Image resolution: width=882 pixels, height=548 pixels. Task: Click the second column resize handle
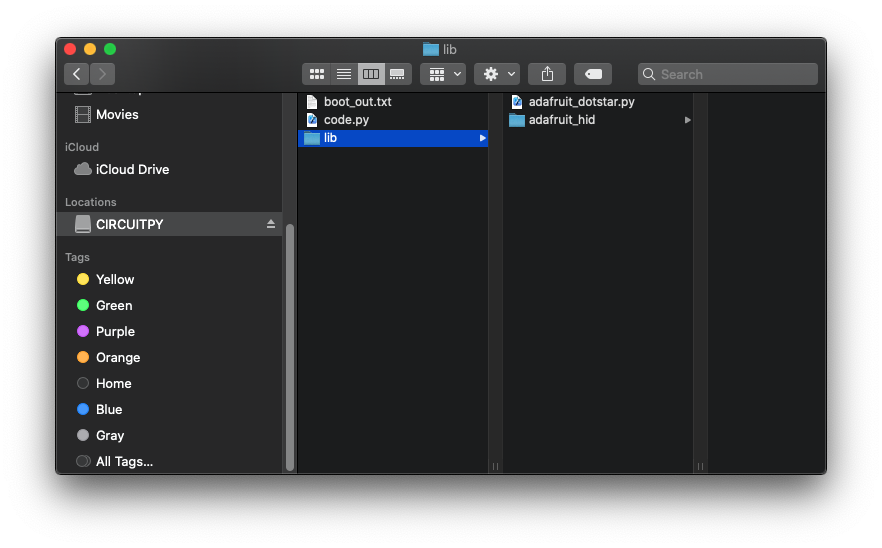[700, 466]
